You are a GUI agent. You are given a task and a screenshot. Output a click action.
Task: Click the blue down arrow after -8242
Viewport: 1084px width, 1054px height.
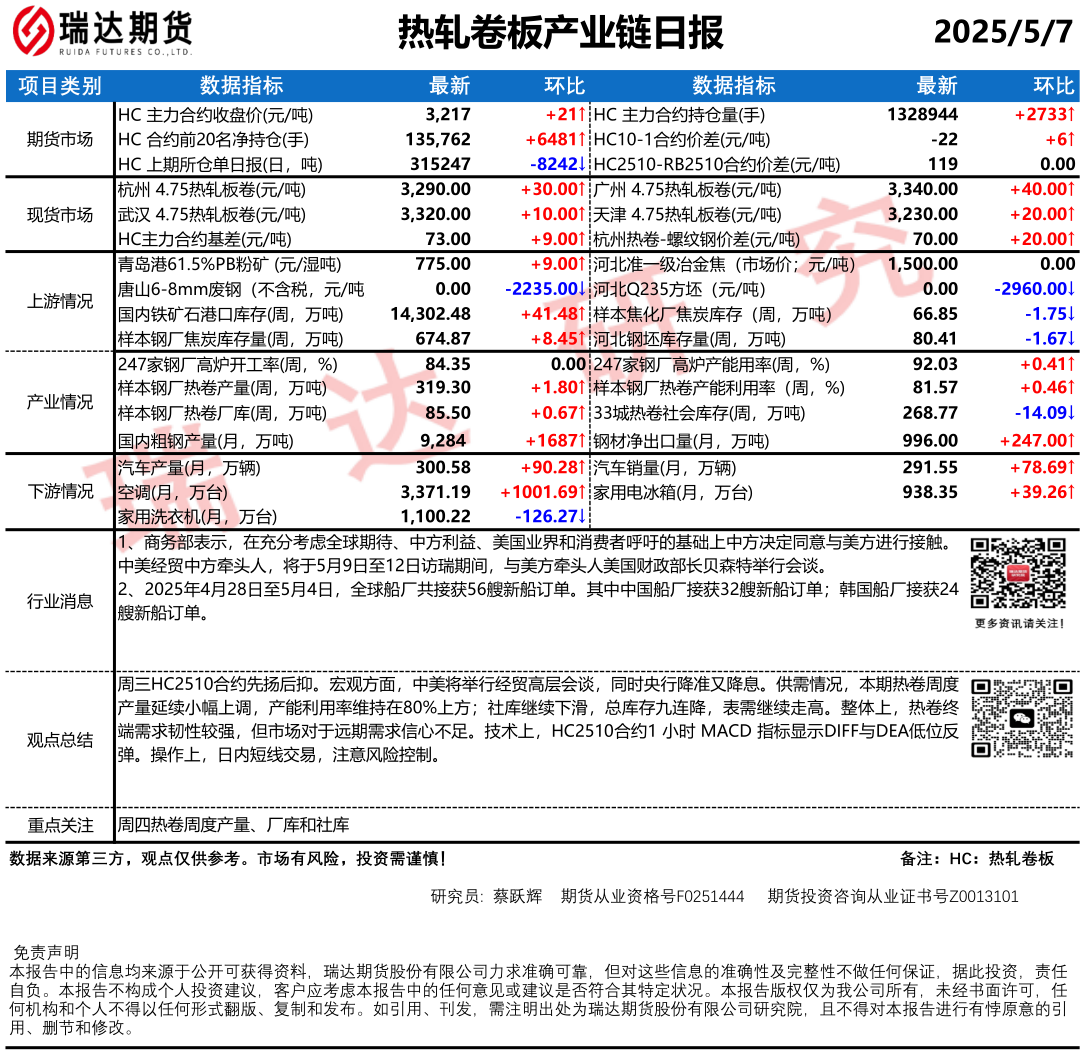coord(587,163)
